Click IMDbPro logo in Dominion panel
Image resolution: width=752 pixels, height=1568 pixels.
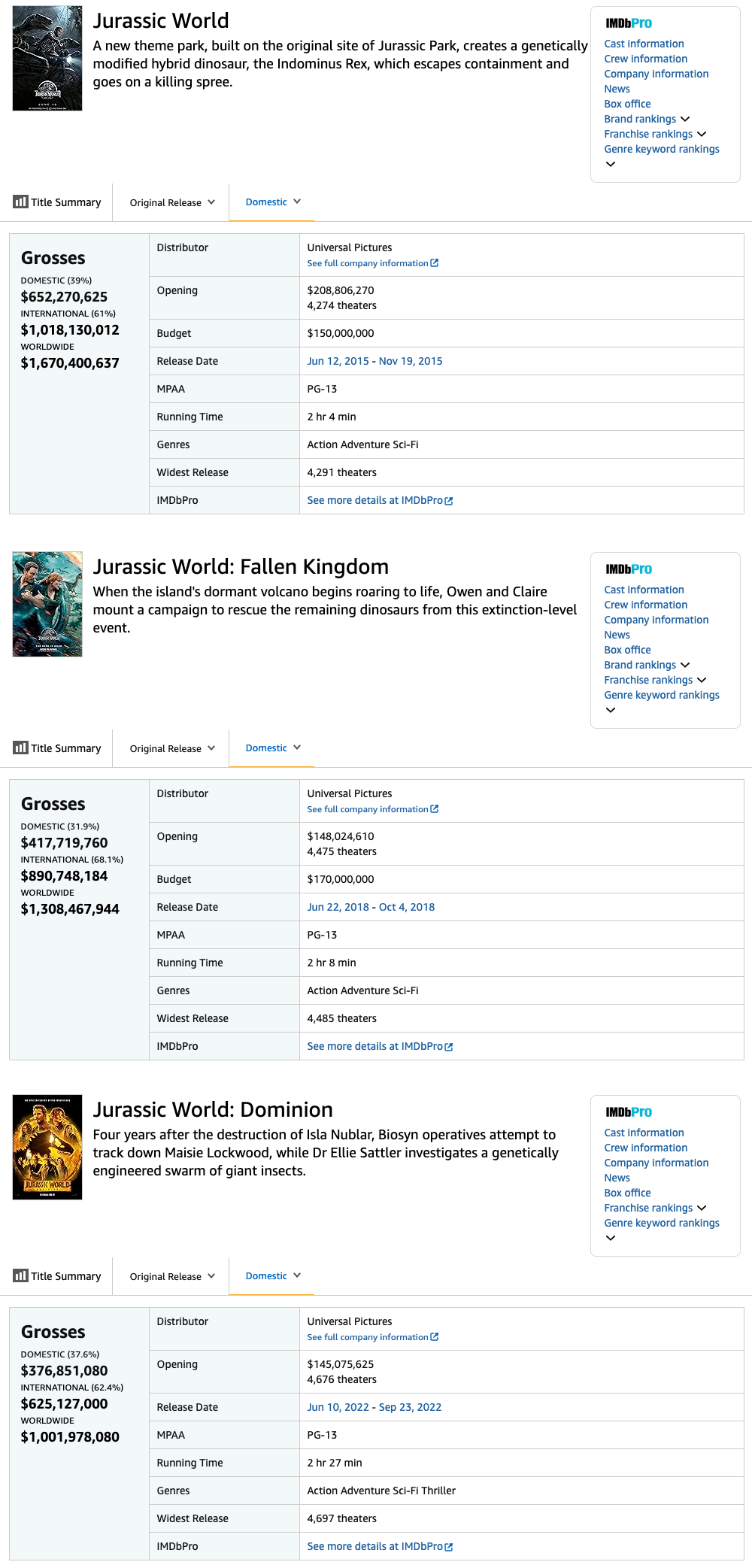click(629, 1112)
